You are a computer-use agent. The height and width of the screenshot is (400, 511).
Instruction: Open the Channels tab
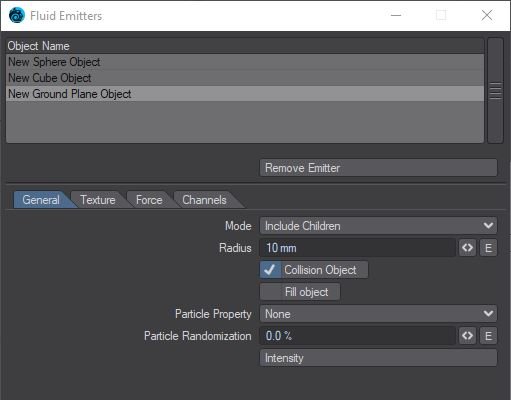204,200
